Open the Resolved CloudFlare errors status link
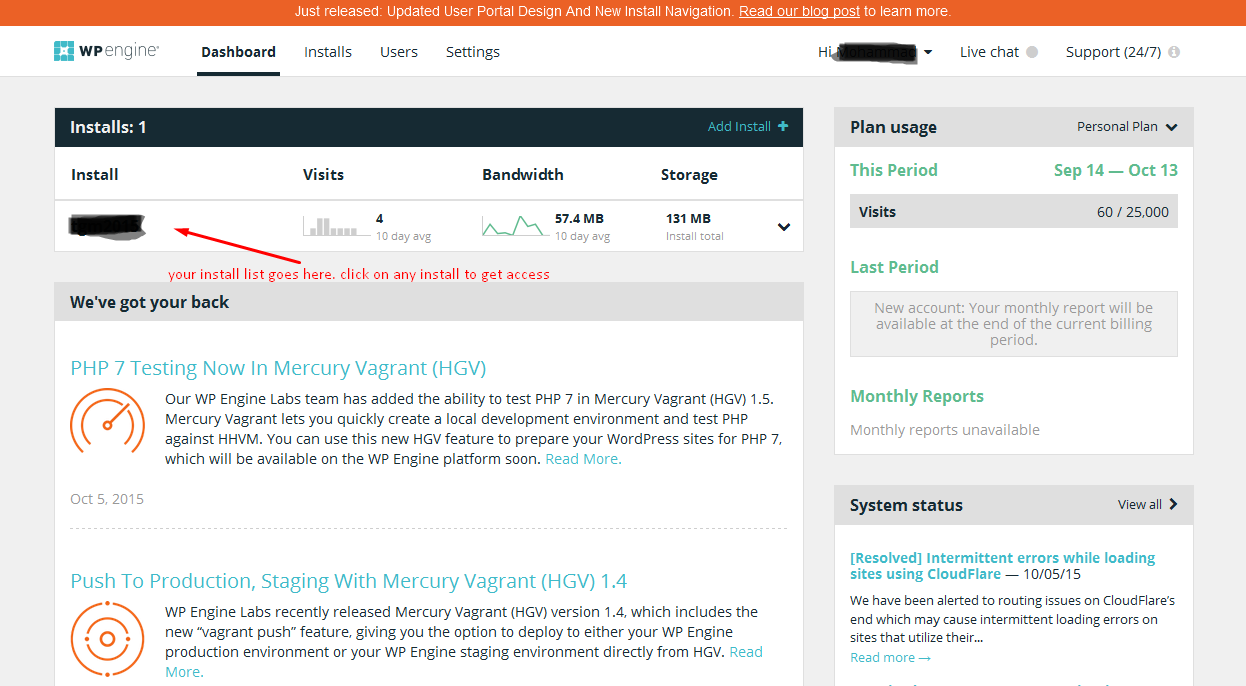Viewport: 1246px width, 686px height. (1002, 566)
